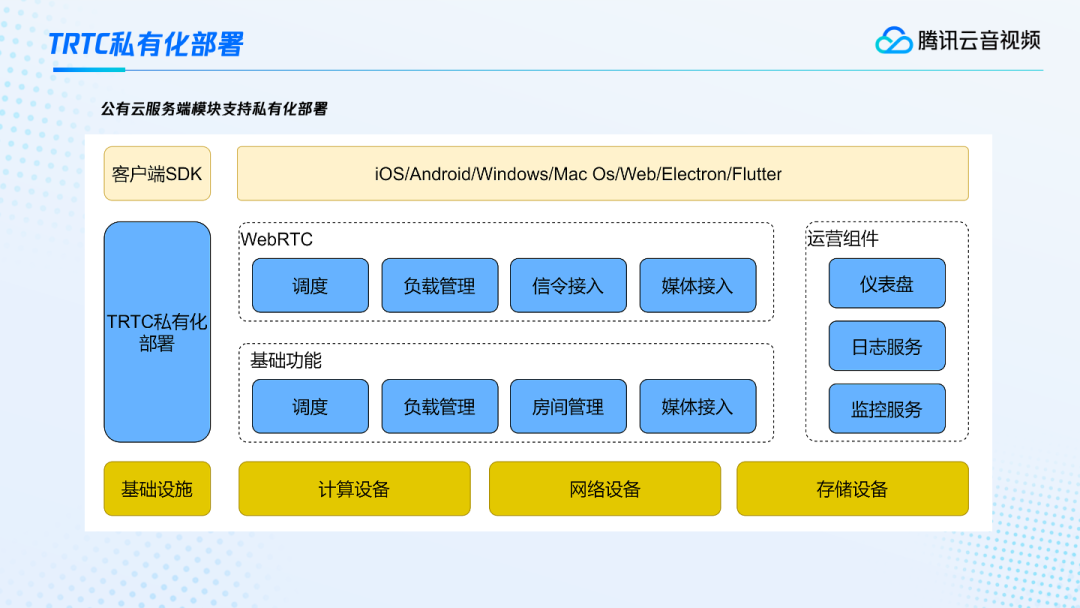Click 负载管理 in the 基础功能 group

[x=439, y=406]
